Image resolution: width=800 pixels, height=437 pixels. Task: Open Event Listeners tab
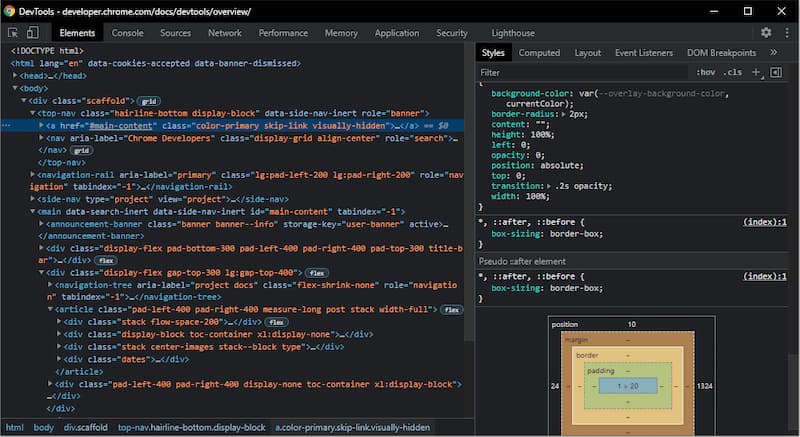pyautogui.click(x=643, y=53)
